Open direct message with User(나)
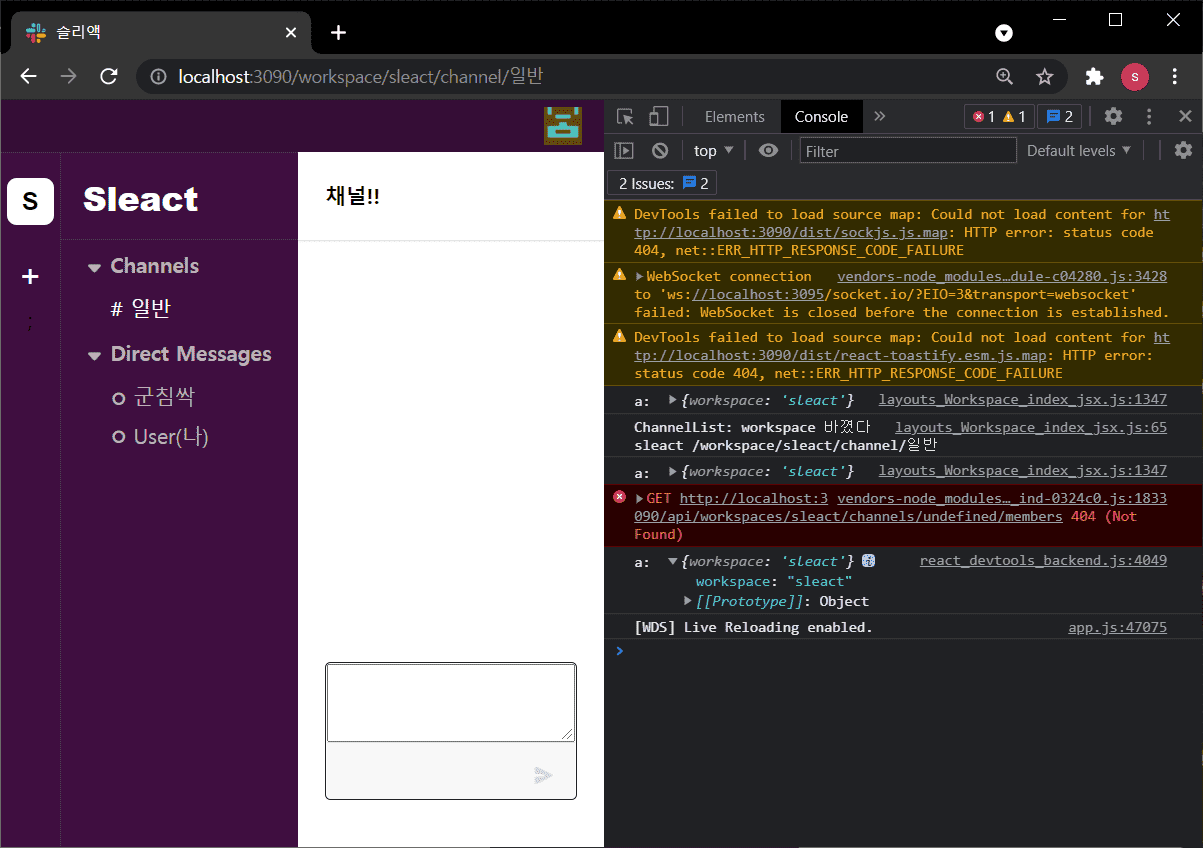This screenshot has height=848, width=1203. [x=161, y=437]
